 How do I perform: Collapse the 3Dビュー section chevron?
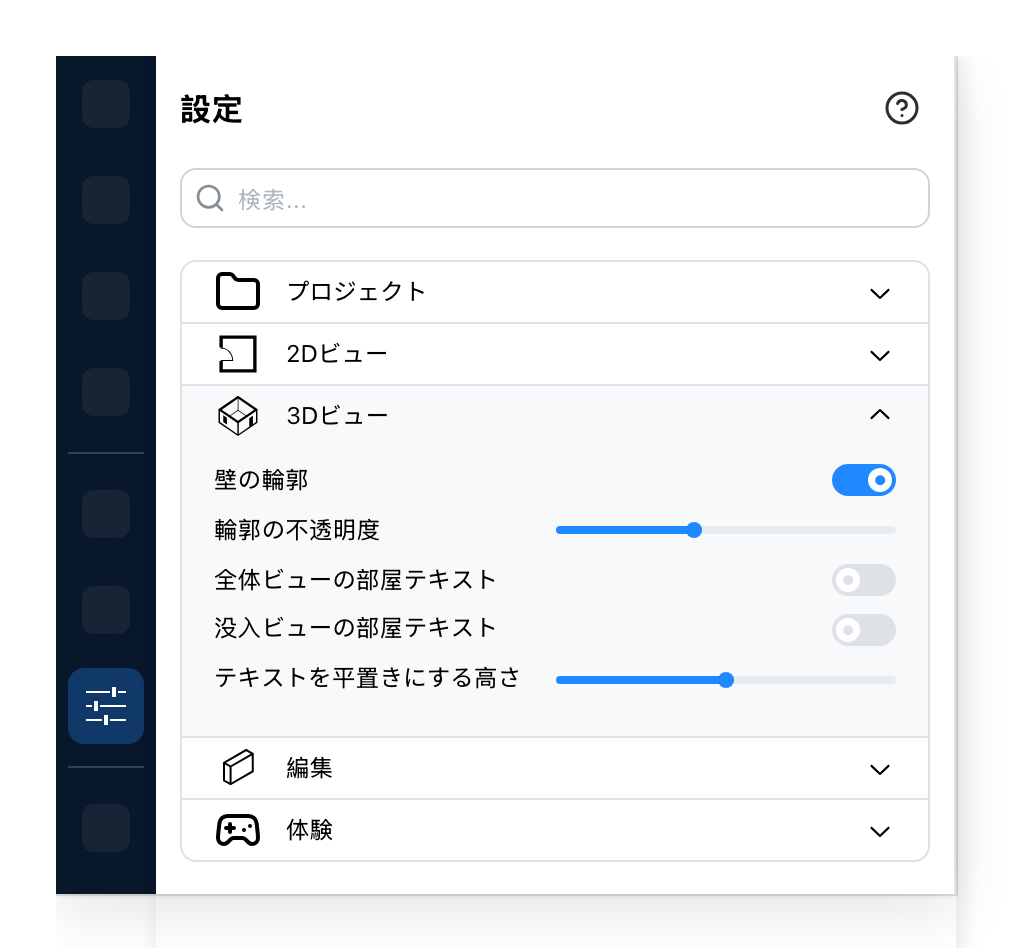pos(880,414)
